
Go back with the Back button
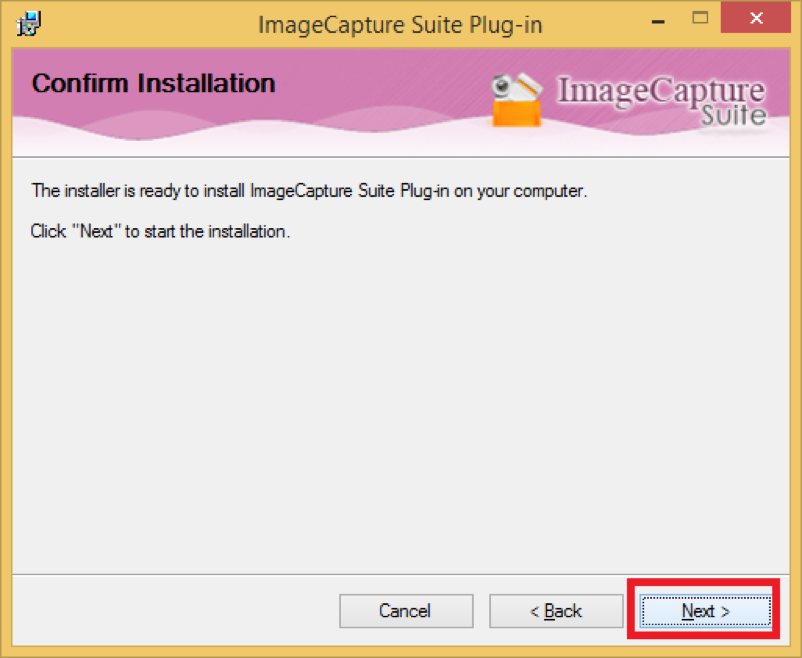coord(556,611)
